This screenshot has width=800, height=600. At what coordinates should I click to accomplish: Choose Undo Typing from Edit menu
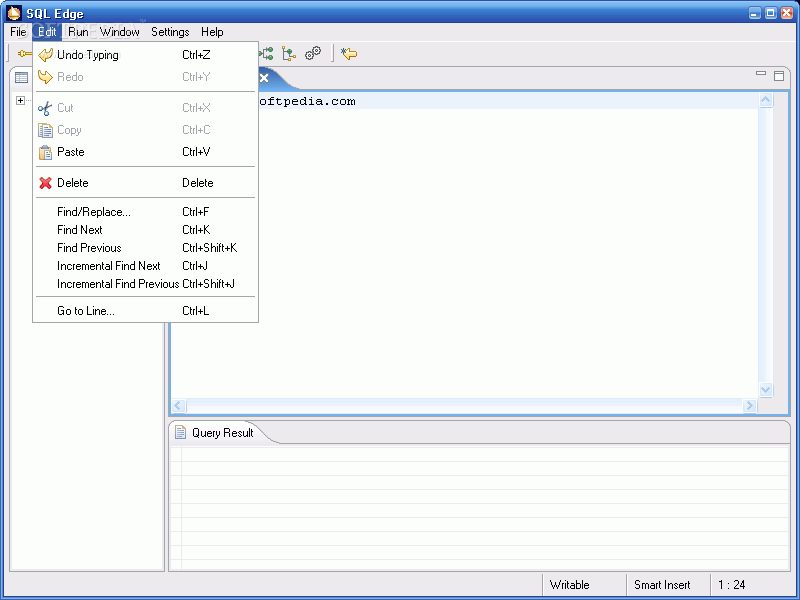[145, 55]
